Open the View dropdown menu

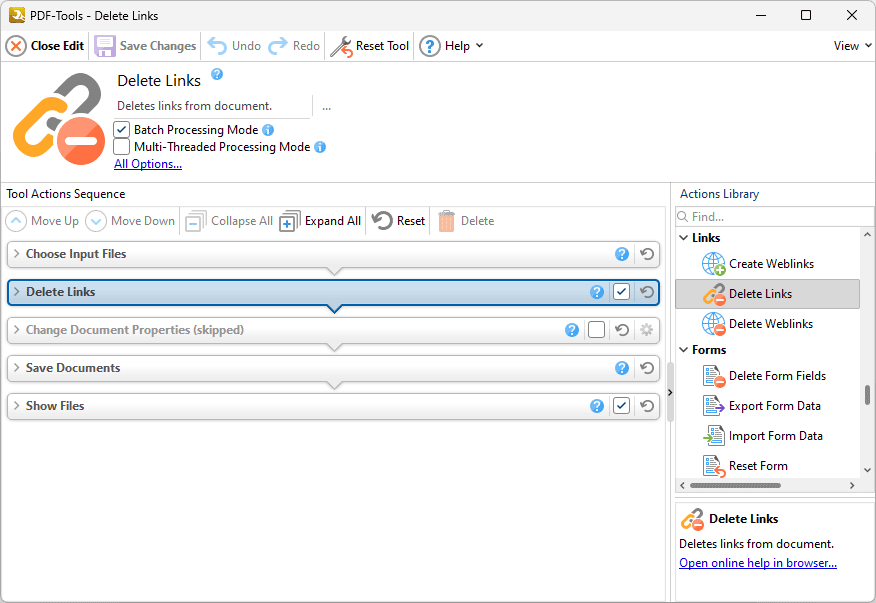point(853,46)
